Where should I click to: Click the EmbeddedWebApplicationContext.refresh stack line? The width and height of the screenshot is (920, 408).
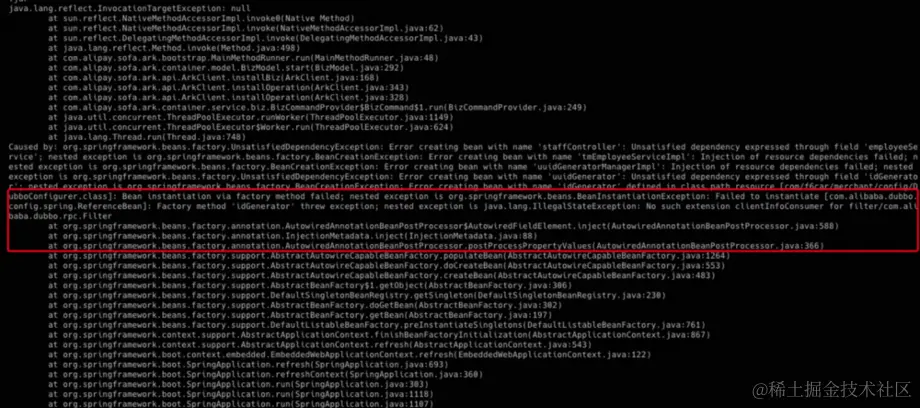point(349,354)
